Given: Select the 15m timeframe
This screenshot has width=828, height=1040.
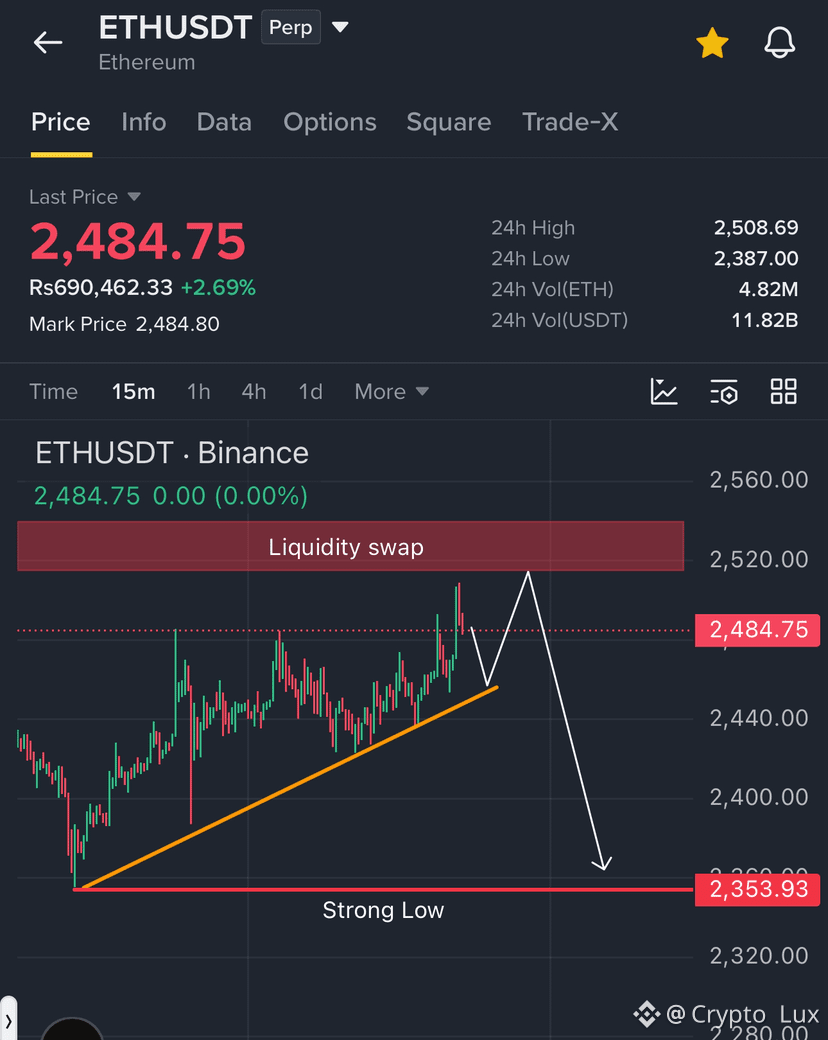Looking at the screenshot, I should coord(133,391).
